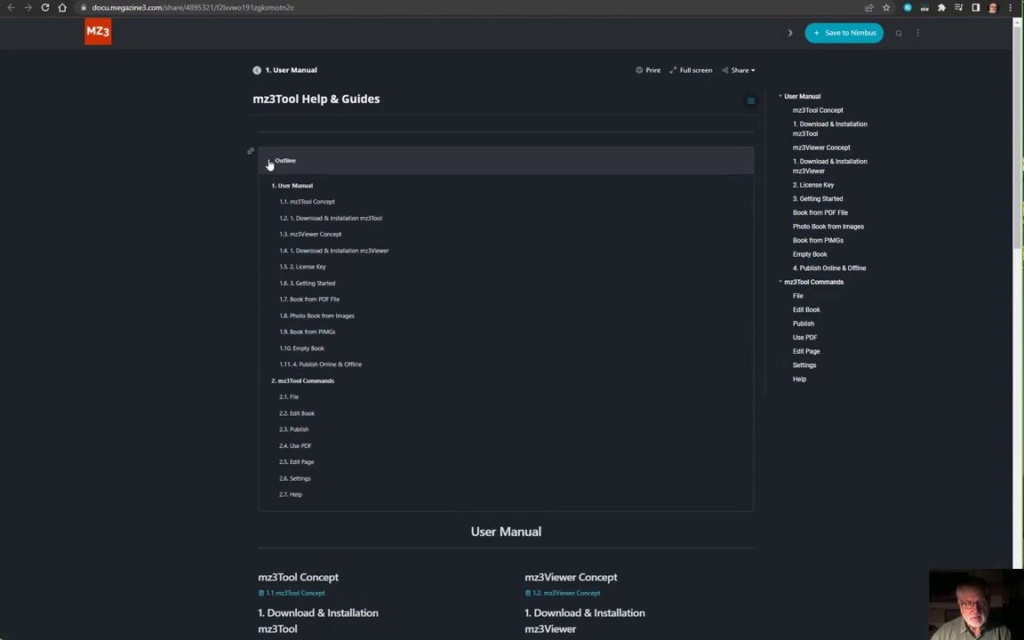
Task: Open '1.11. 4. Publish Online & Offline' outline entry
Action: pos(320,364)
